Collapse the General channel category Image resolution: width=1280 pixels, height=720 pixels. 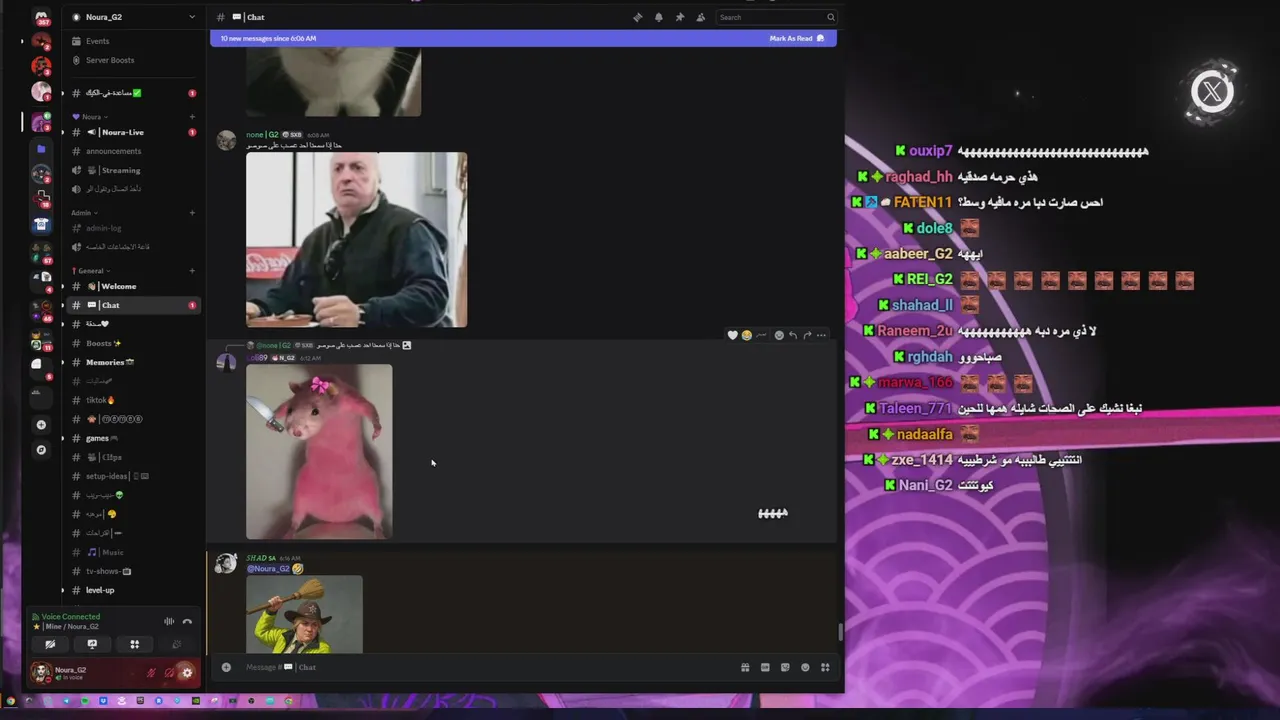point(91,271)
